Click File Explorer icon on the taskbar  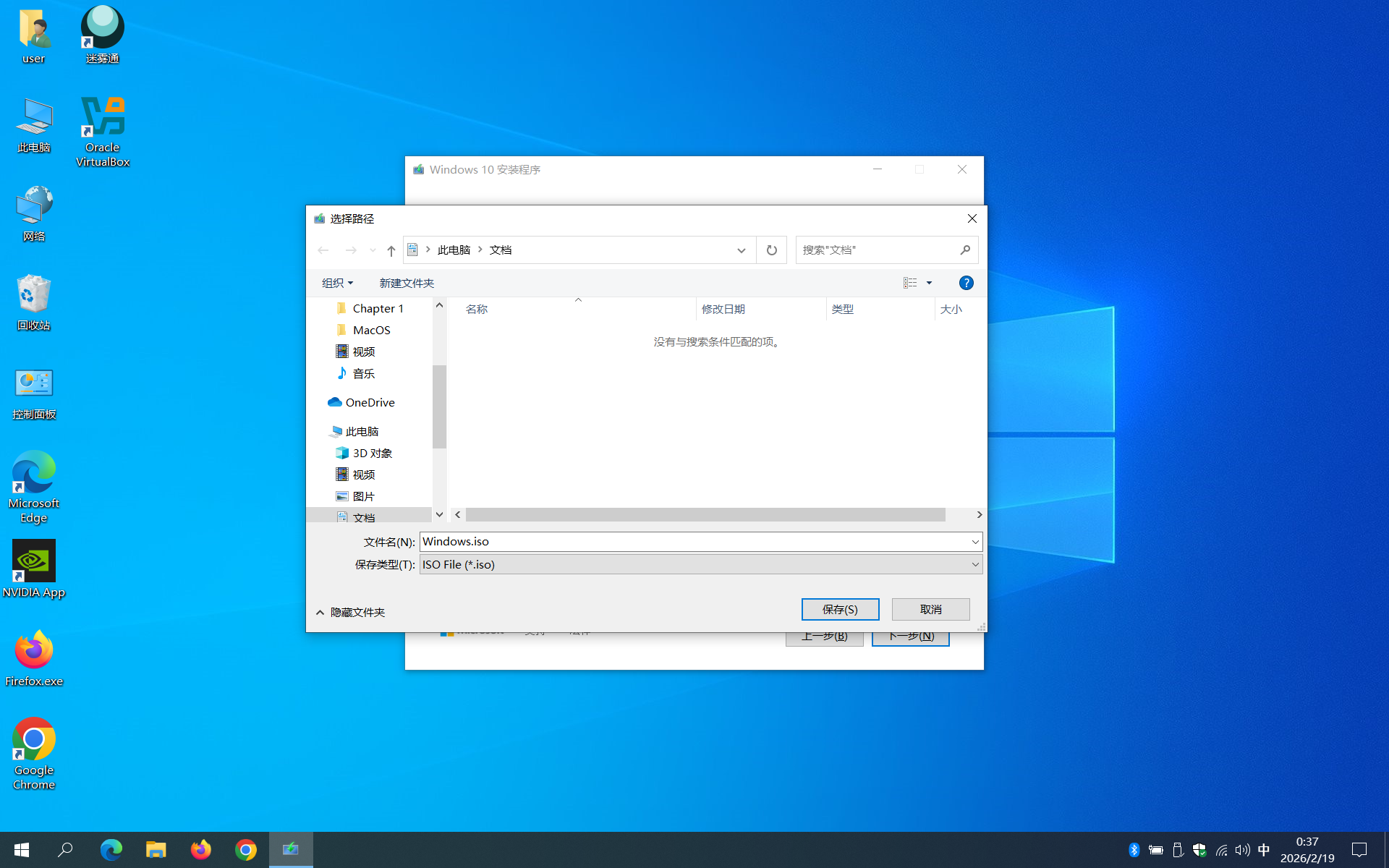click(156, 849)
